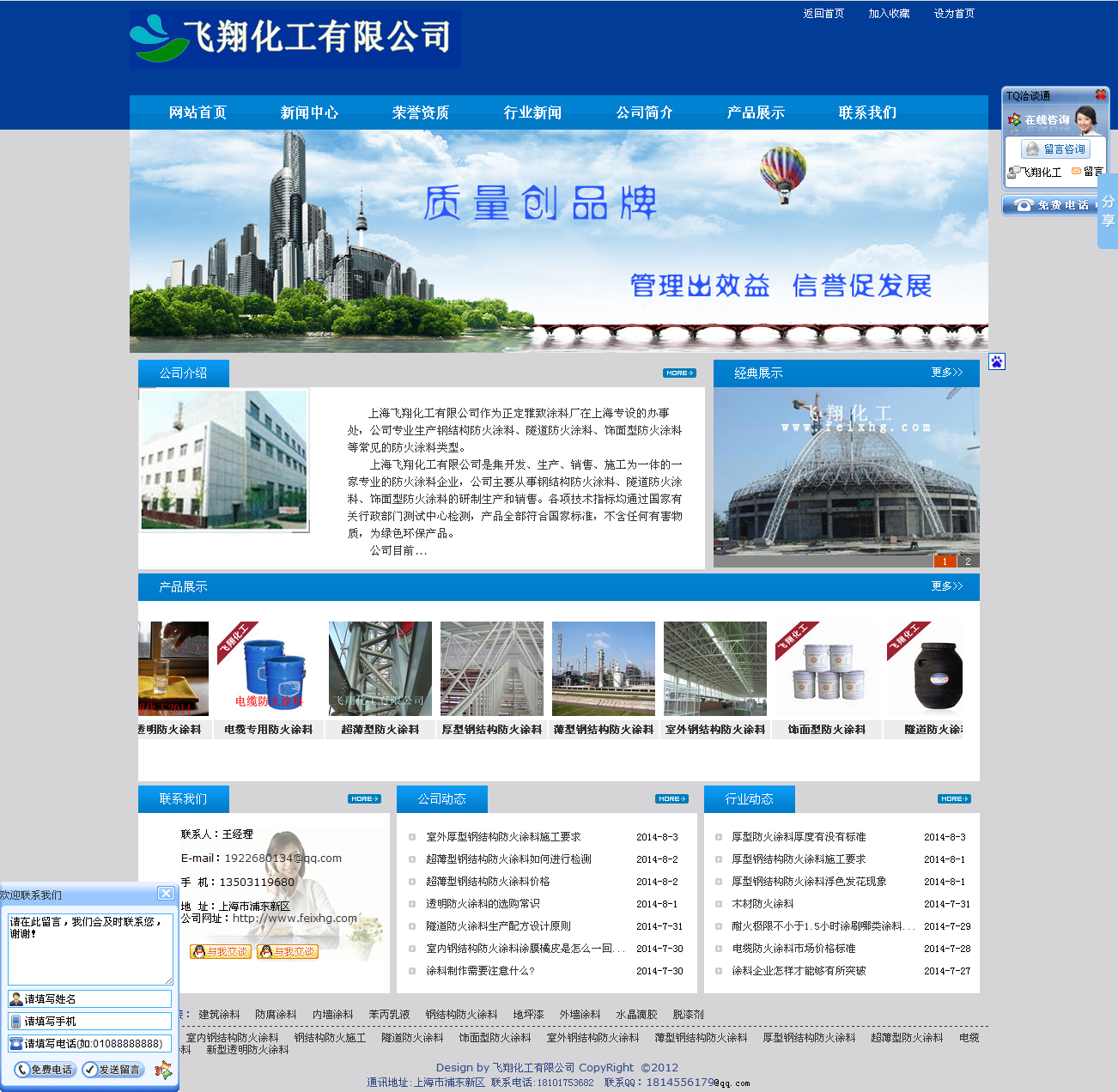Click 更多>> in the 产品展示 header
This screenshot has width=1118, height=1092.
(947, 586)
